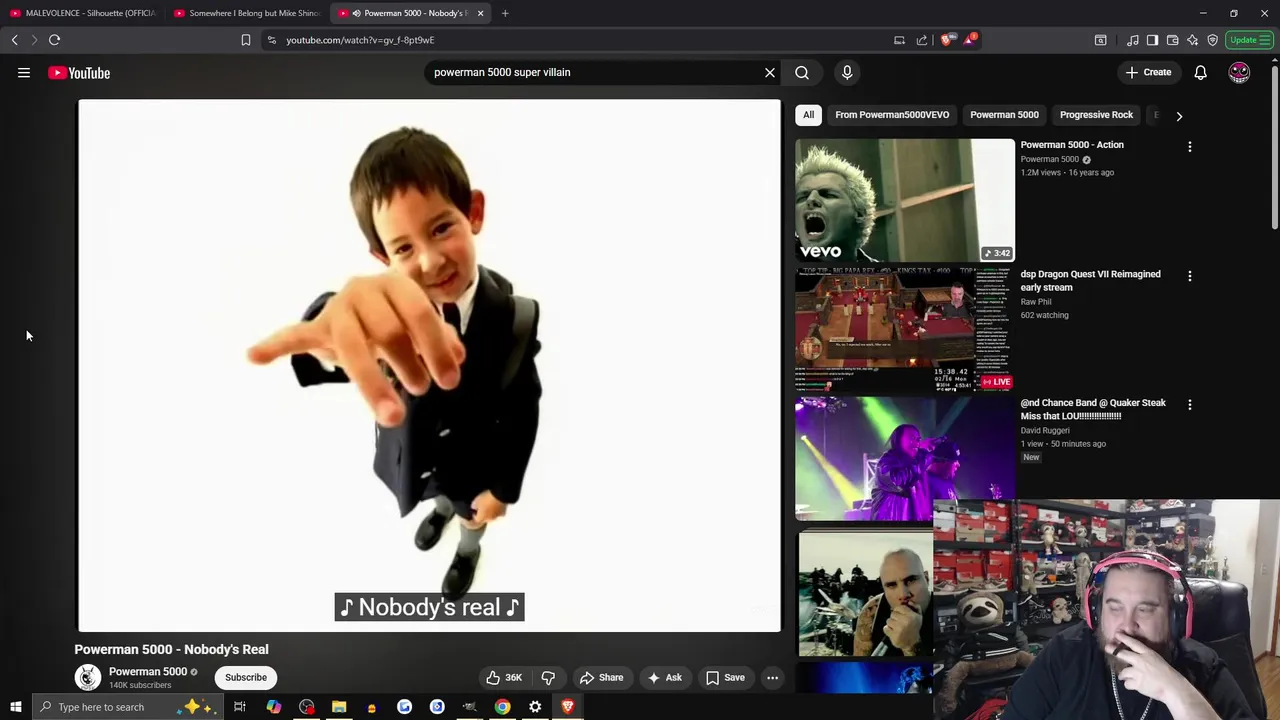Select the Powerman 5000 filter chip
1280x720 pixels.
pos(1004,115)
